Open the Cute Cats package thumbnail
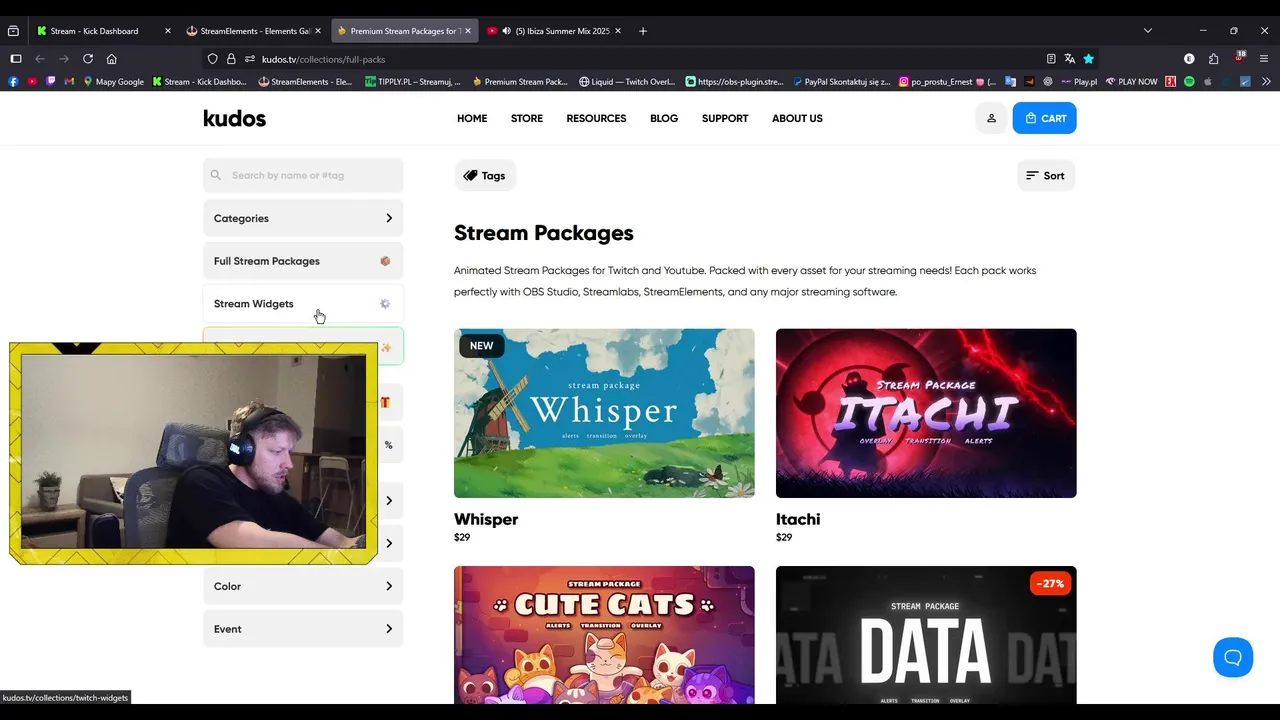Viewport: 1280px width, 720px height. coord(604,635)
